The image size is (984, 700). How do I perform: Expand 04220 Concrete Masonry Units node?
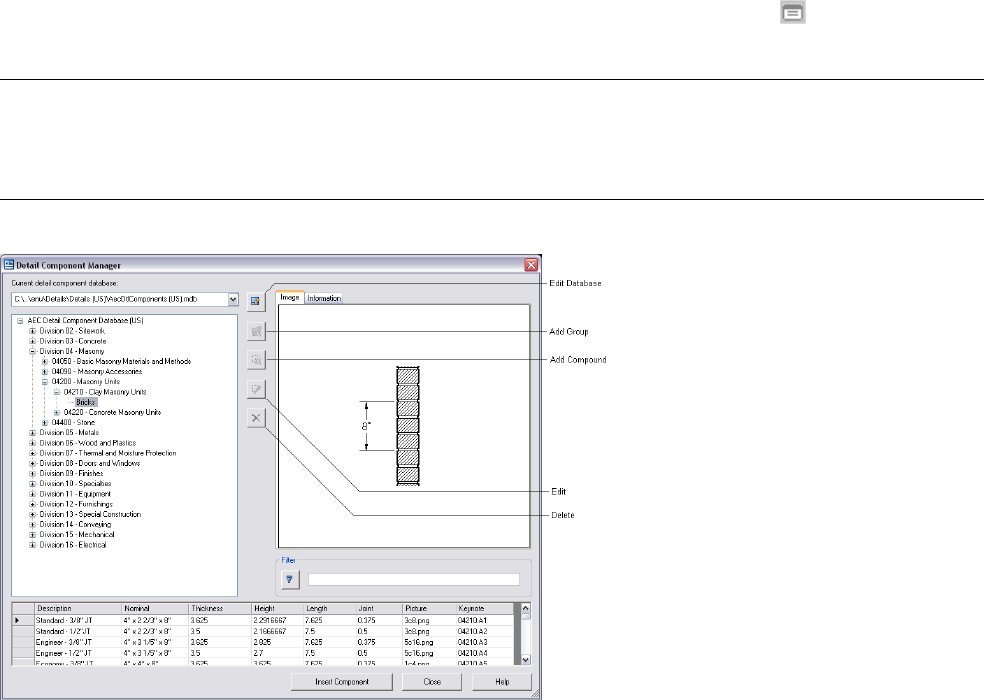[56, 412]
